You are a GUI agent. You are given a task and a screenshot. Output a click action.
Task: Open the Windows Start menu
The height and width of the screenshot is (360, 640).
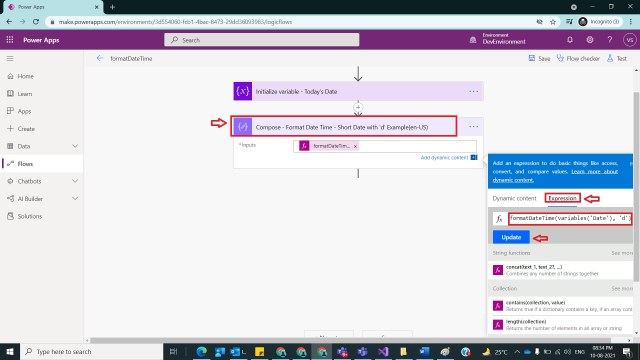tap(10, 351)
